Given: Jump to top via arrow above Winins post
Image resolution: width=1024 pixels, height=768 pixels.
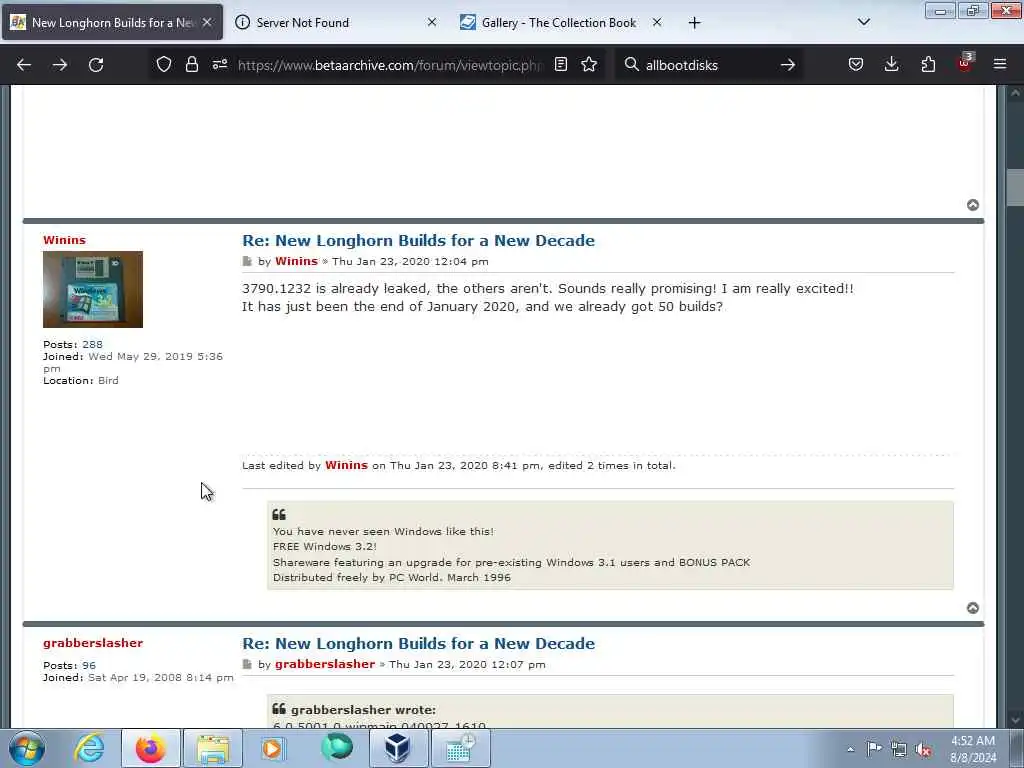Looking at the screenshot, I should point(972,205).
